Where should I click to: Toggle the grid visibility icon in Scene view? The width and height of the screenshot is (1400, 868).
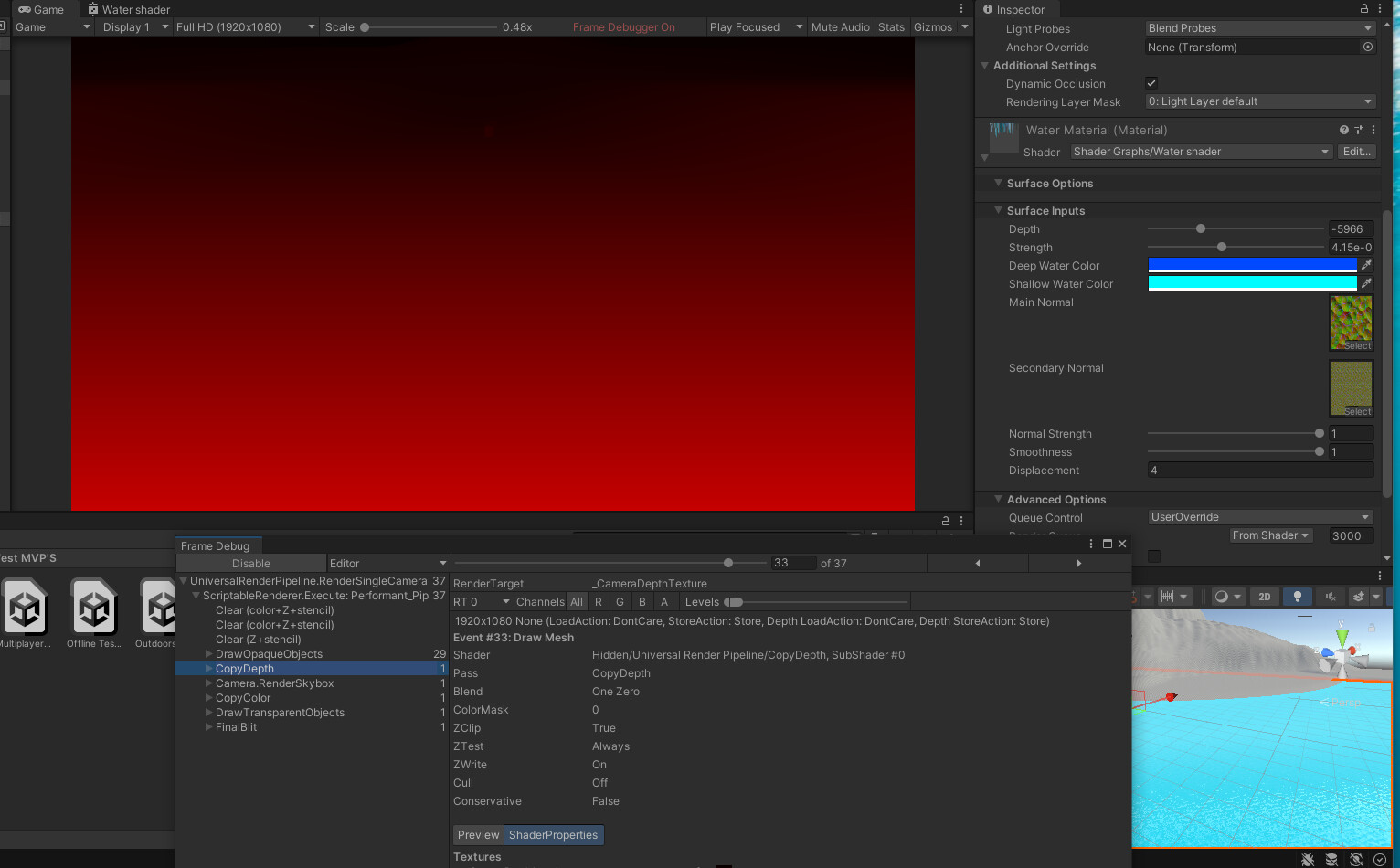click(x=1168, y=597)
